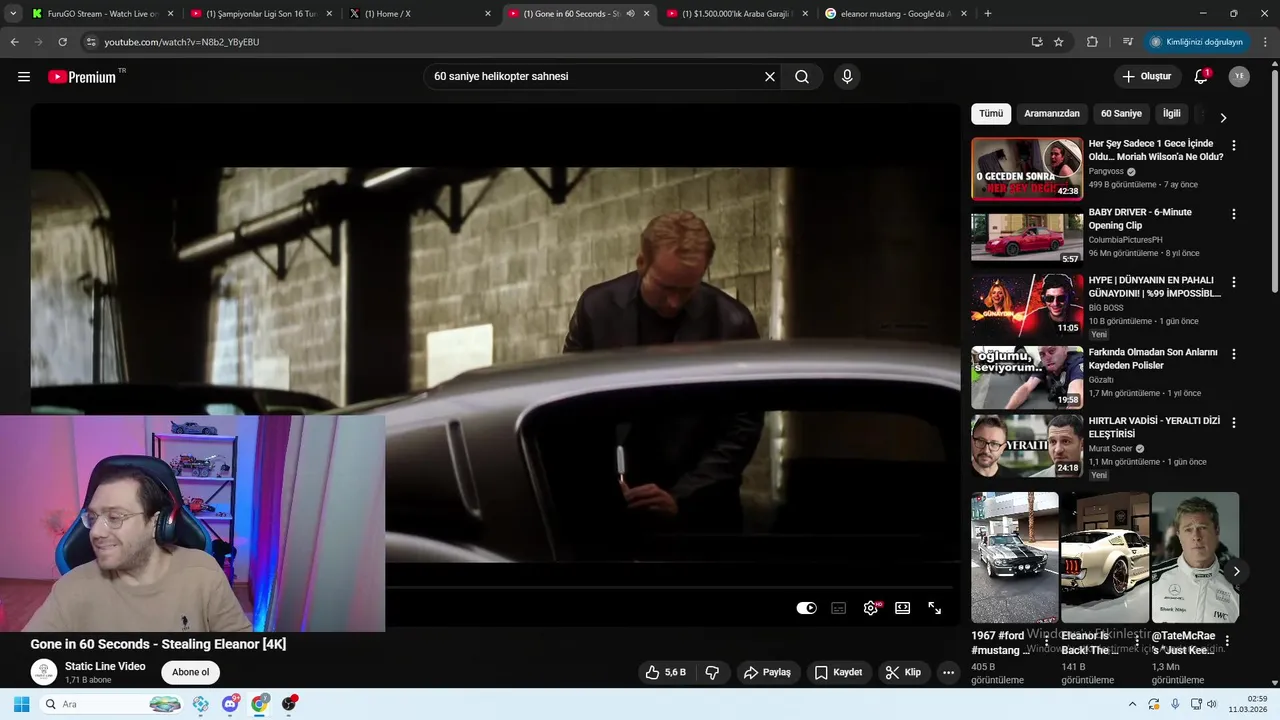Run search with the magnifier button
Screen dimensions: 1280x720
tap(802, 77)
